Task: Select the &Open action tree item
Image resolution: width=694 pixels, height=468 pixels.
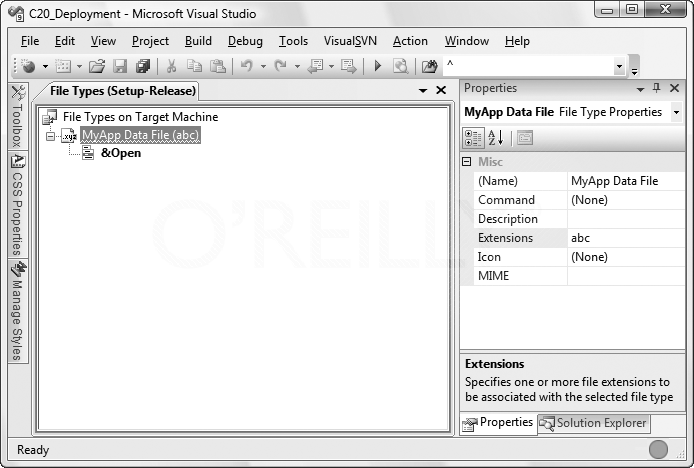Action: point(121,153)
